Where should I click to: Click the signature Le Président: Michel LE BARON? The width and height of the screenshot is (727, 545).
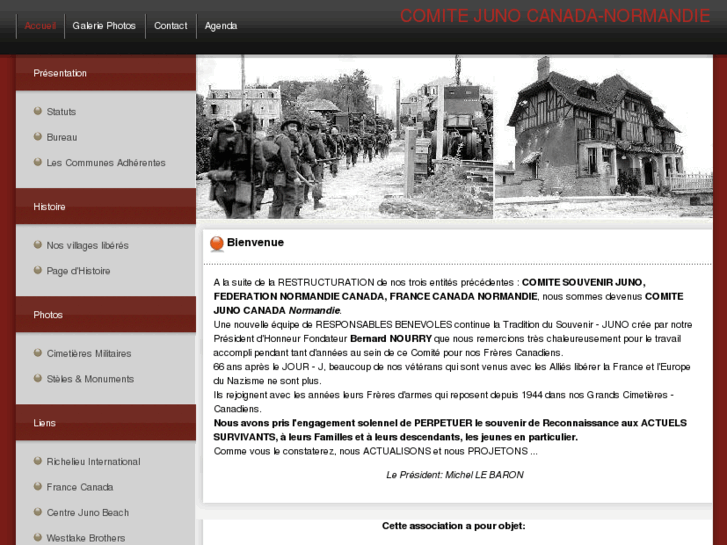click(x=455, y=475)
